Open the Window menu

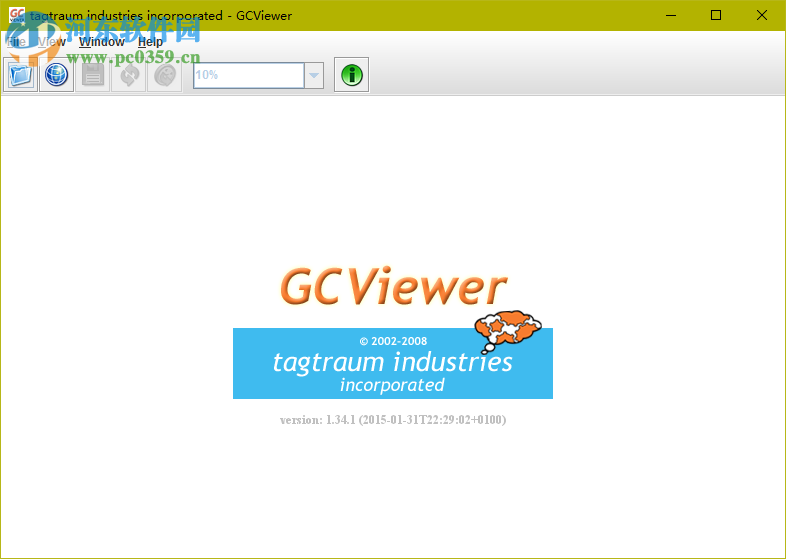[x=102, y=42]
